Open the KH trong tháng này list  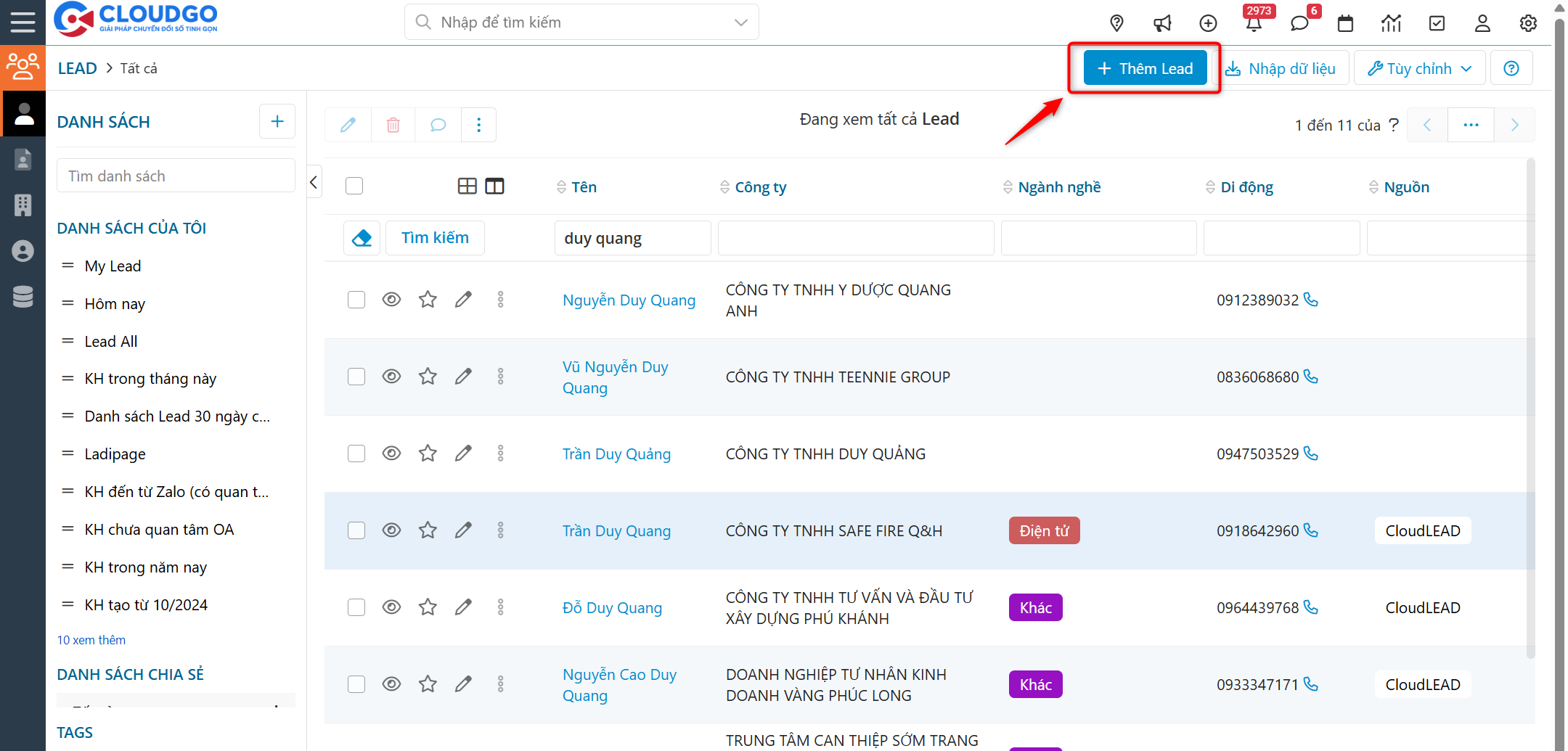150,379
